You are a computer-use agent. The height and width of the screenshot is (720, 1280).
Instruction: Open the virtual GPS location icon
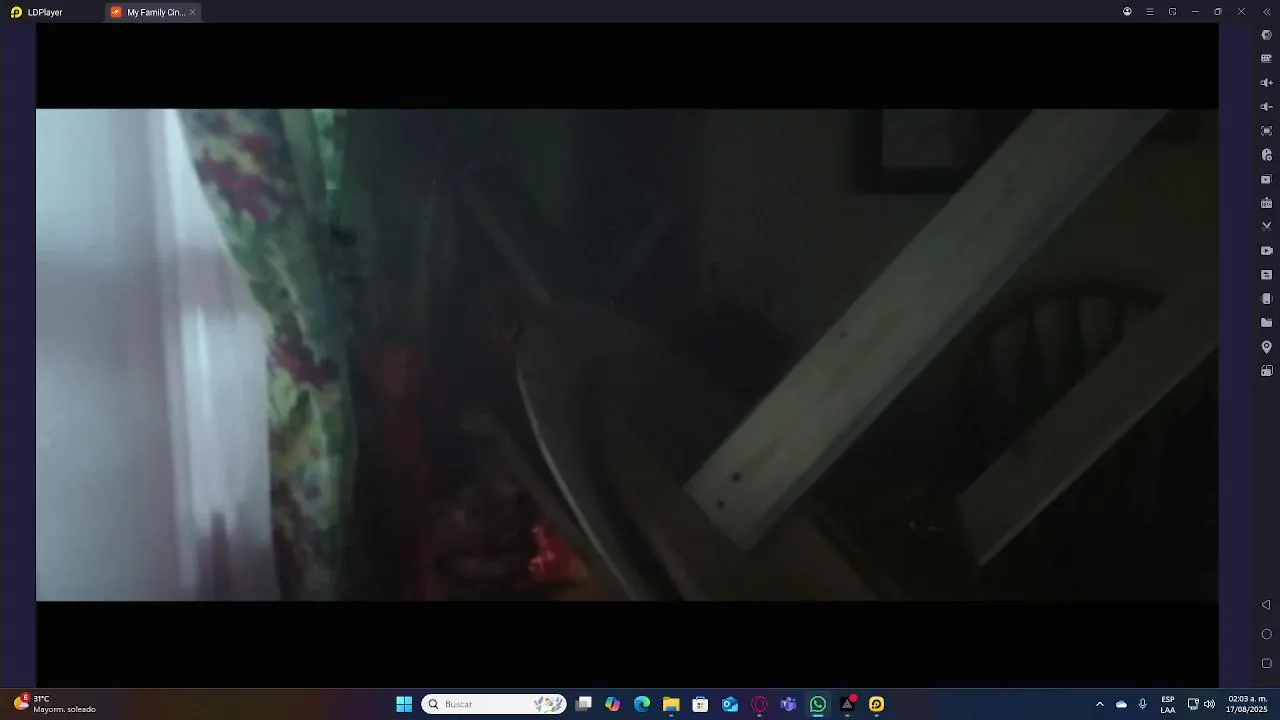[1266, 347]
